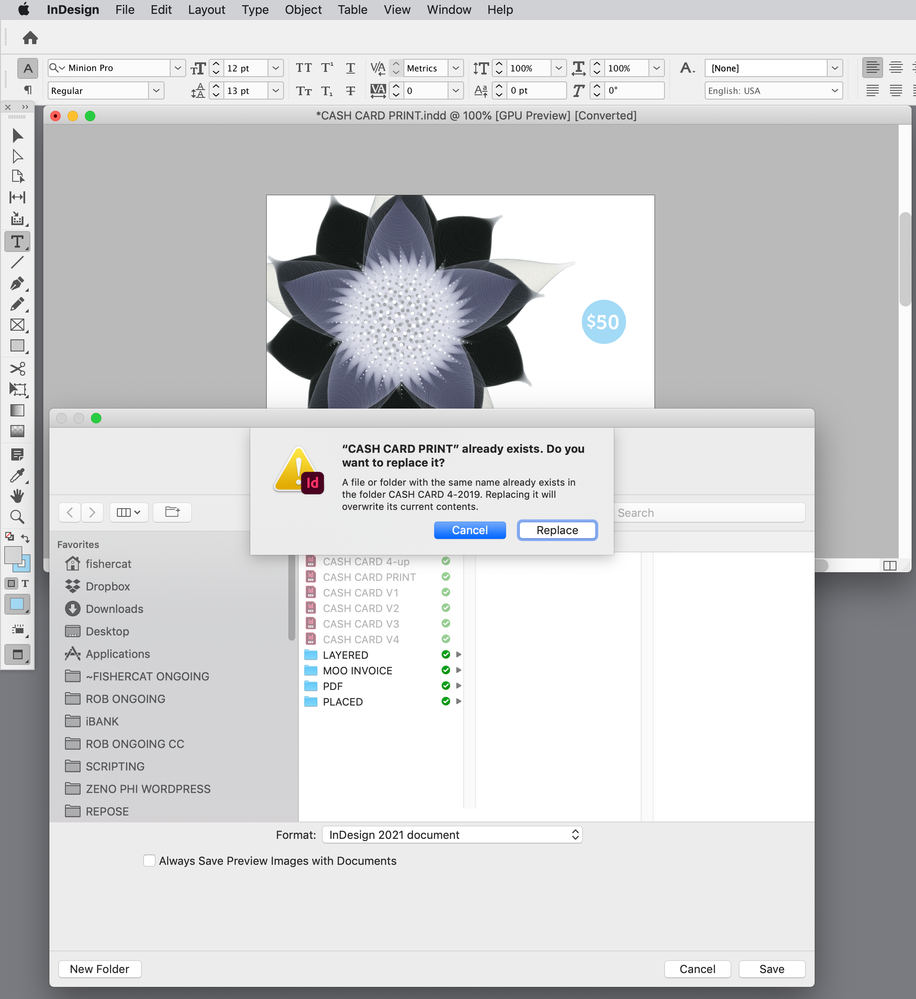Go back with the save dialog back arrow

tap(70, 512)
